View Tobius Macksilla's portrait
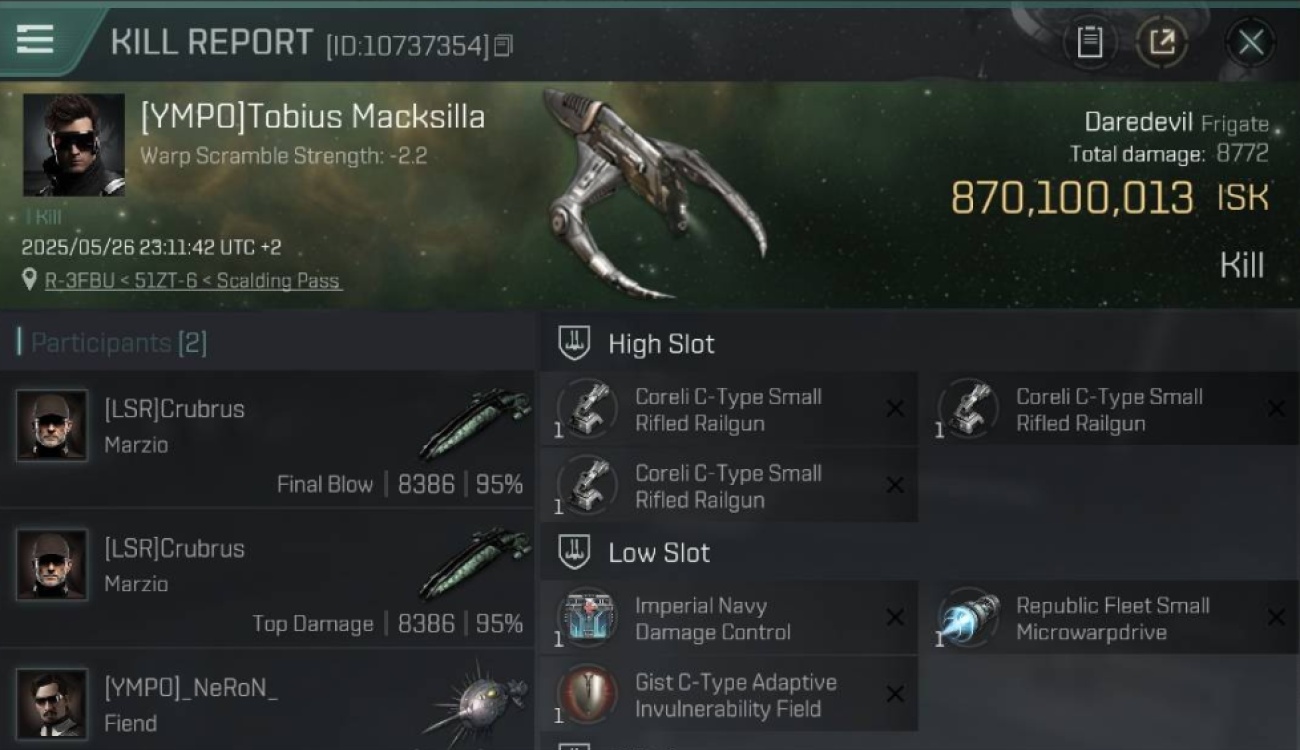 [x=74, y=145]
